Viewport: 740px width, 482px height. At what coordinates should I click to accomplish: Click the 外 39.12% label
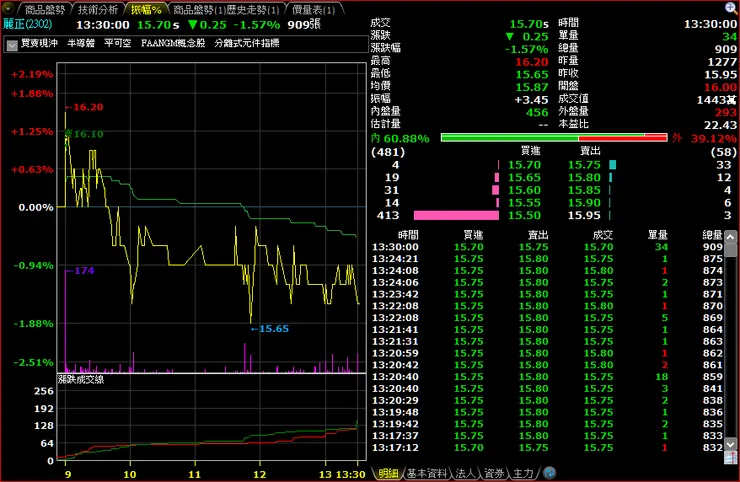(x=704, y=139)
